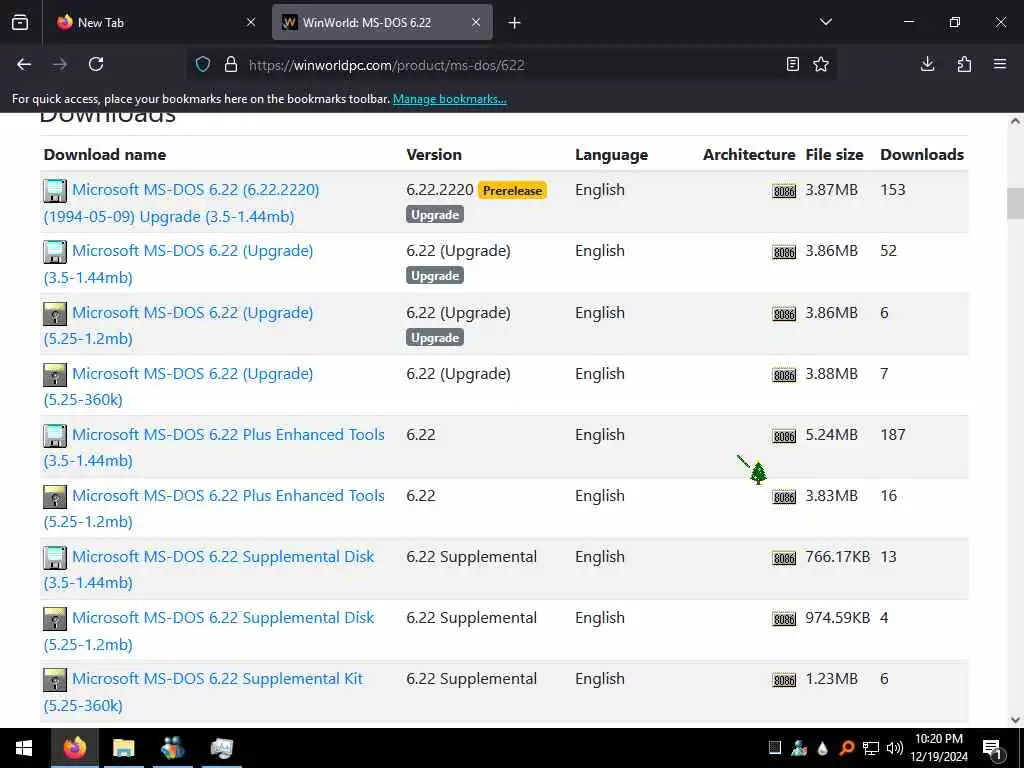Open the Windows Start menu

(24, 748)
